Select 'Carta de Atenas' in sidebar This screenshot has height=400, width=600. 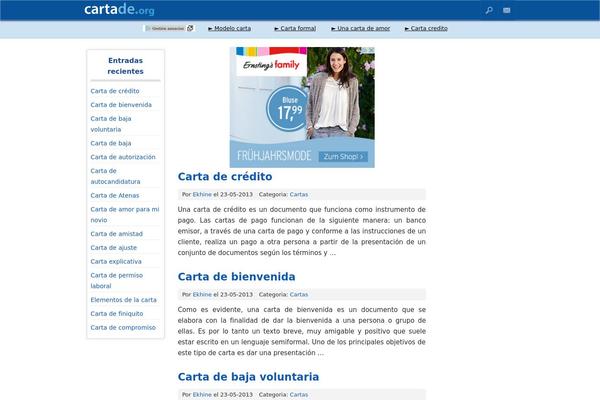[x=114, y=195]
